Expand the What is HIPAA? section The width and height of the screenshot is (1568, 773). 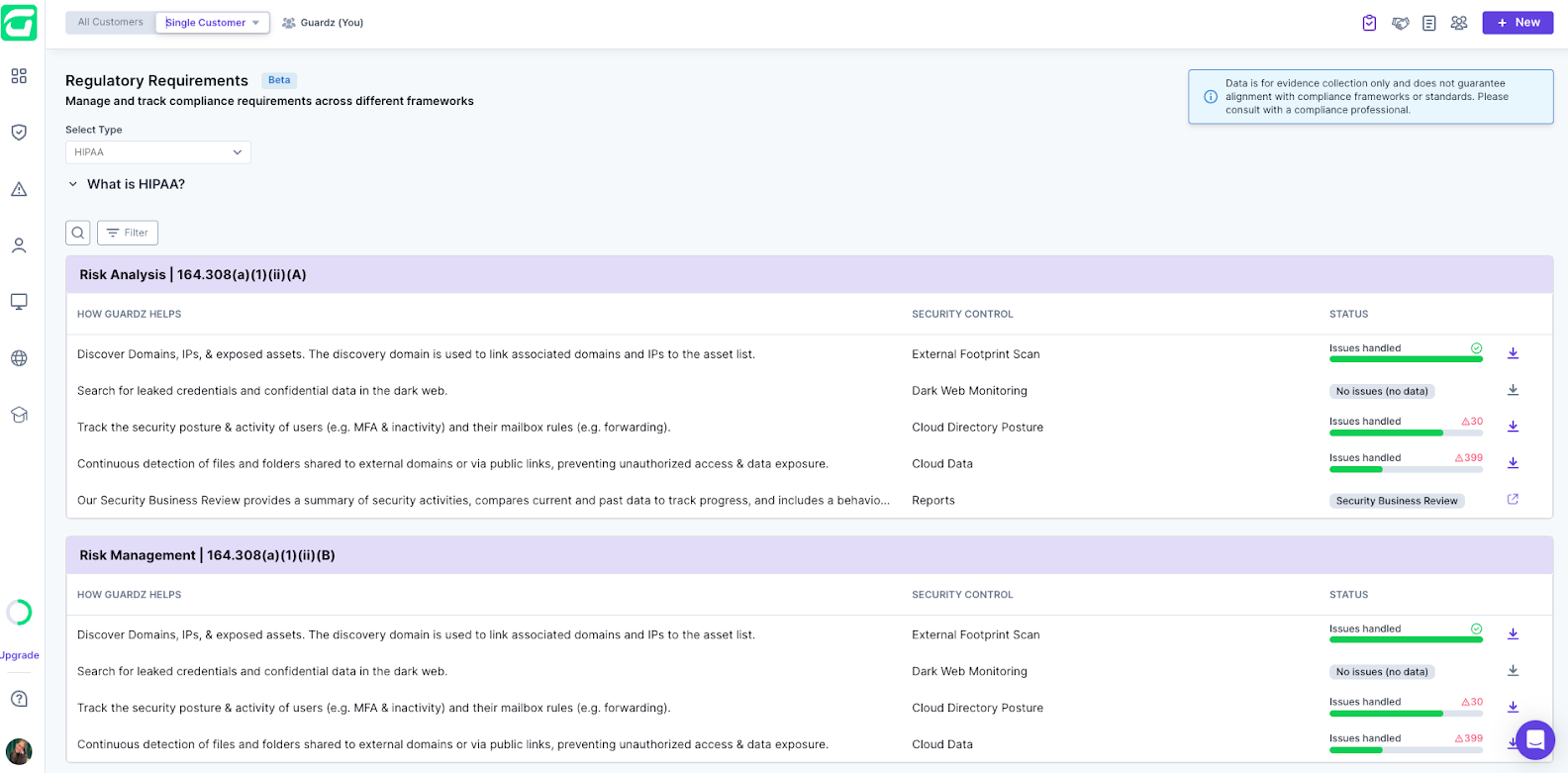126,184
